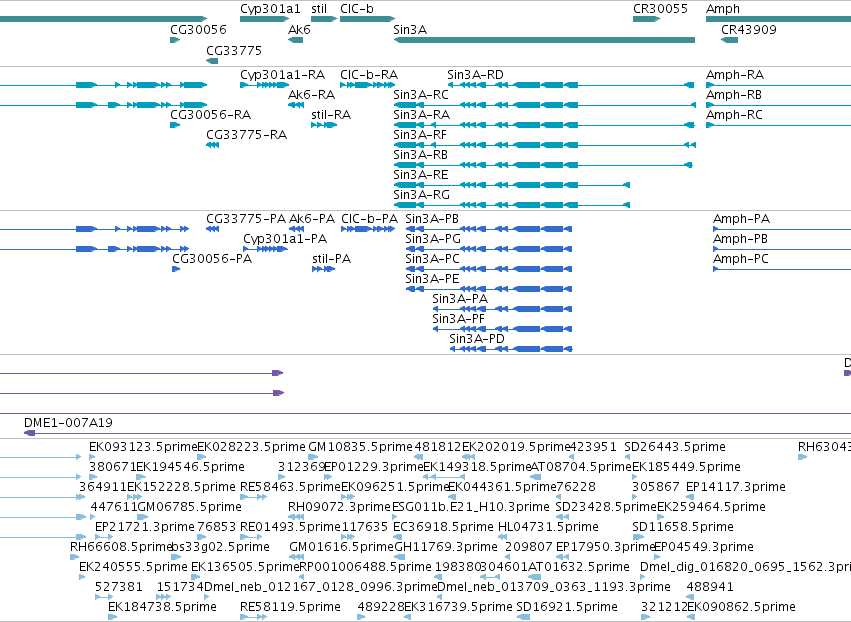This screenshot has height=622, width=851.
Task: Open EST SD11658.5prime
Action: 683,527
